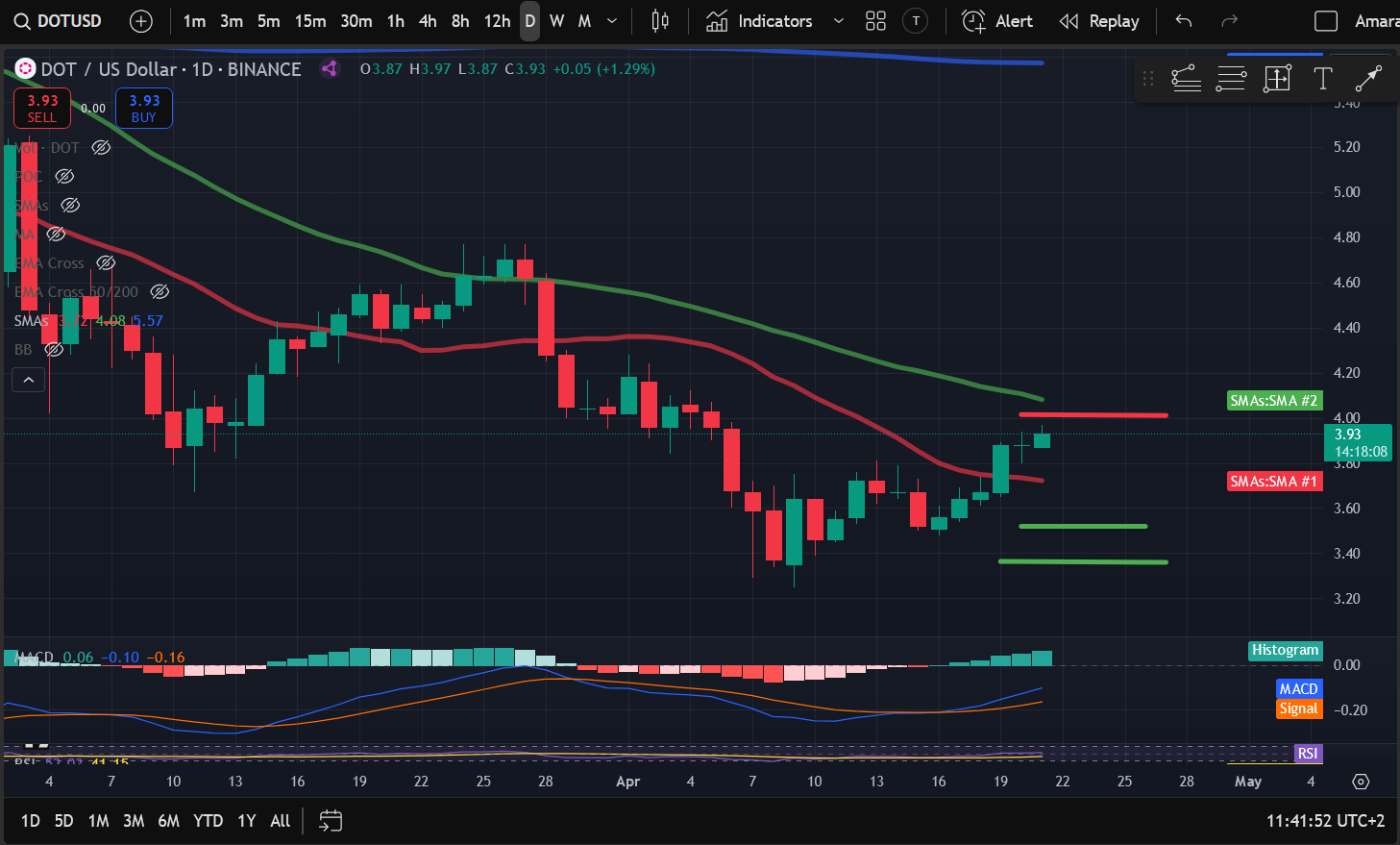Open chart settings gear near time axis

pyautogui.click(x=1361, y=782)
